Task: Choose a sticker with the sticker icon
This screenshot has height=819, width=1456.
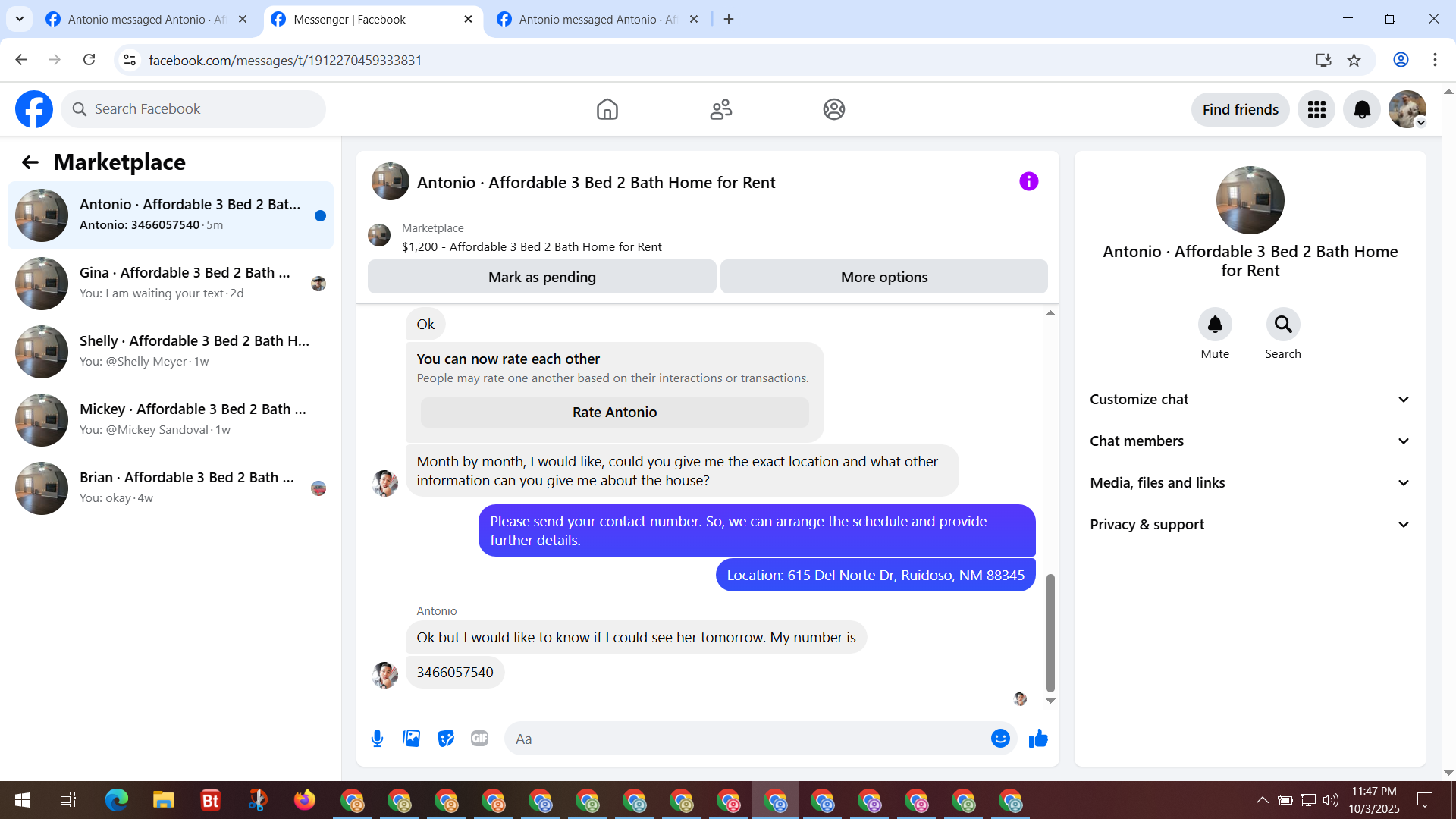Action: (446, 739)
